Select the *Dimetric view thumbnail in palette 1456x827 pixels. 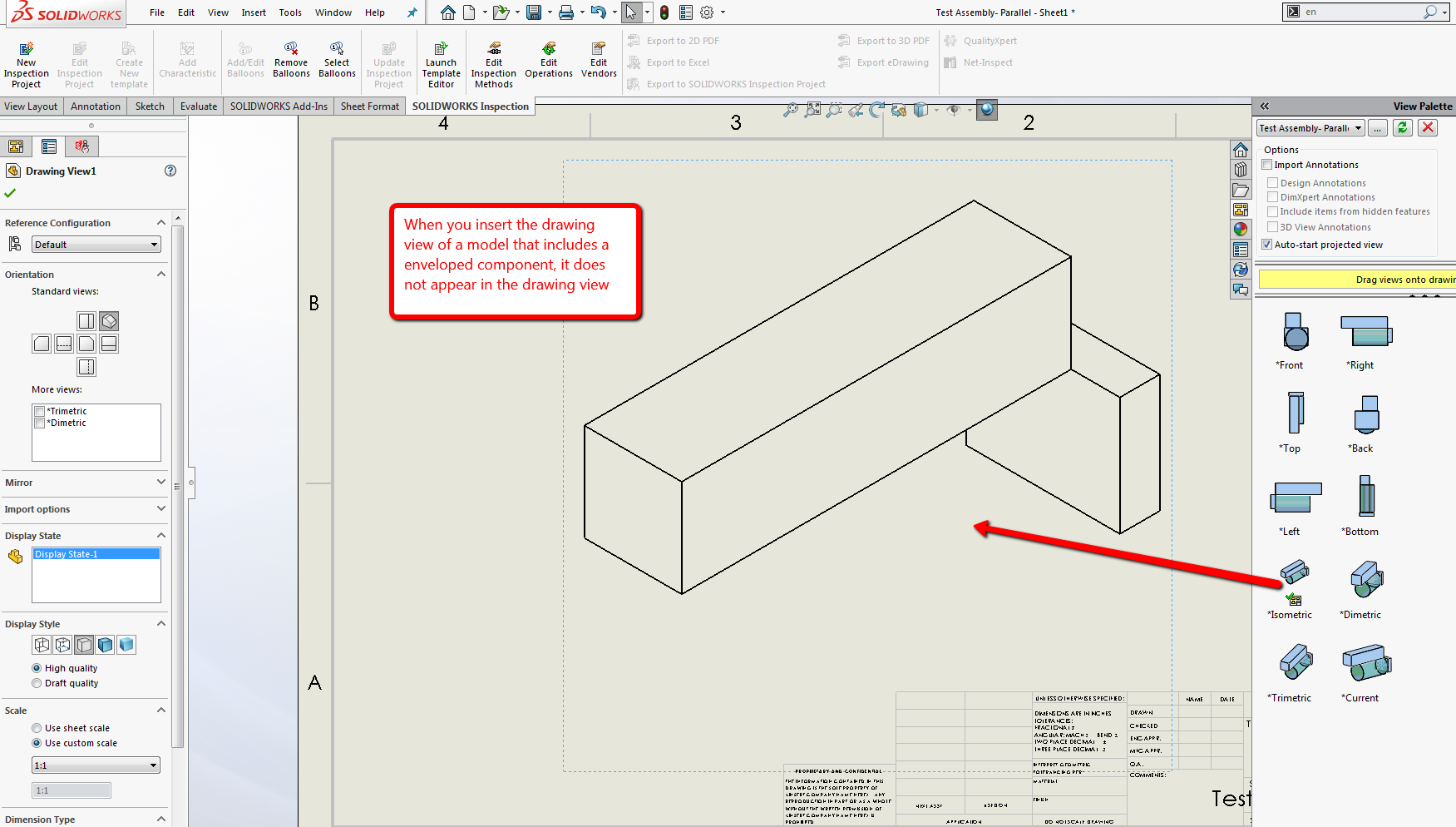(1366, 578)
